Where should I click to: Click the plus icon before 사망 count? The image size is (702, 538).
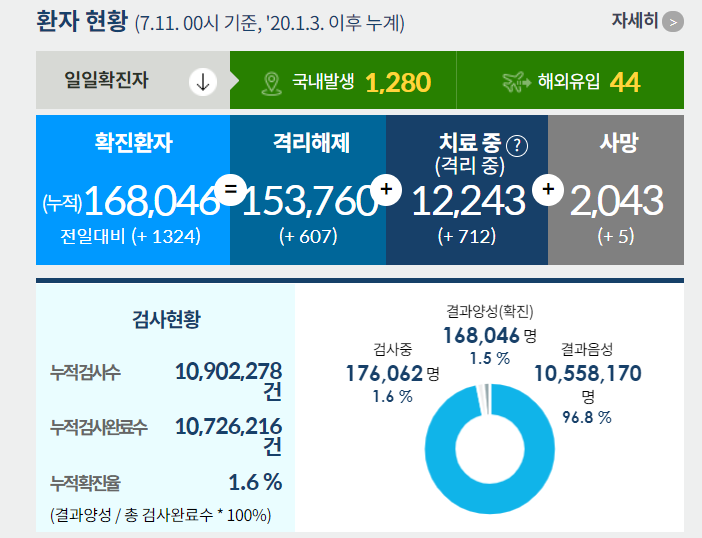click(x=547, y=189)
